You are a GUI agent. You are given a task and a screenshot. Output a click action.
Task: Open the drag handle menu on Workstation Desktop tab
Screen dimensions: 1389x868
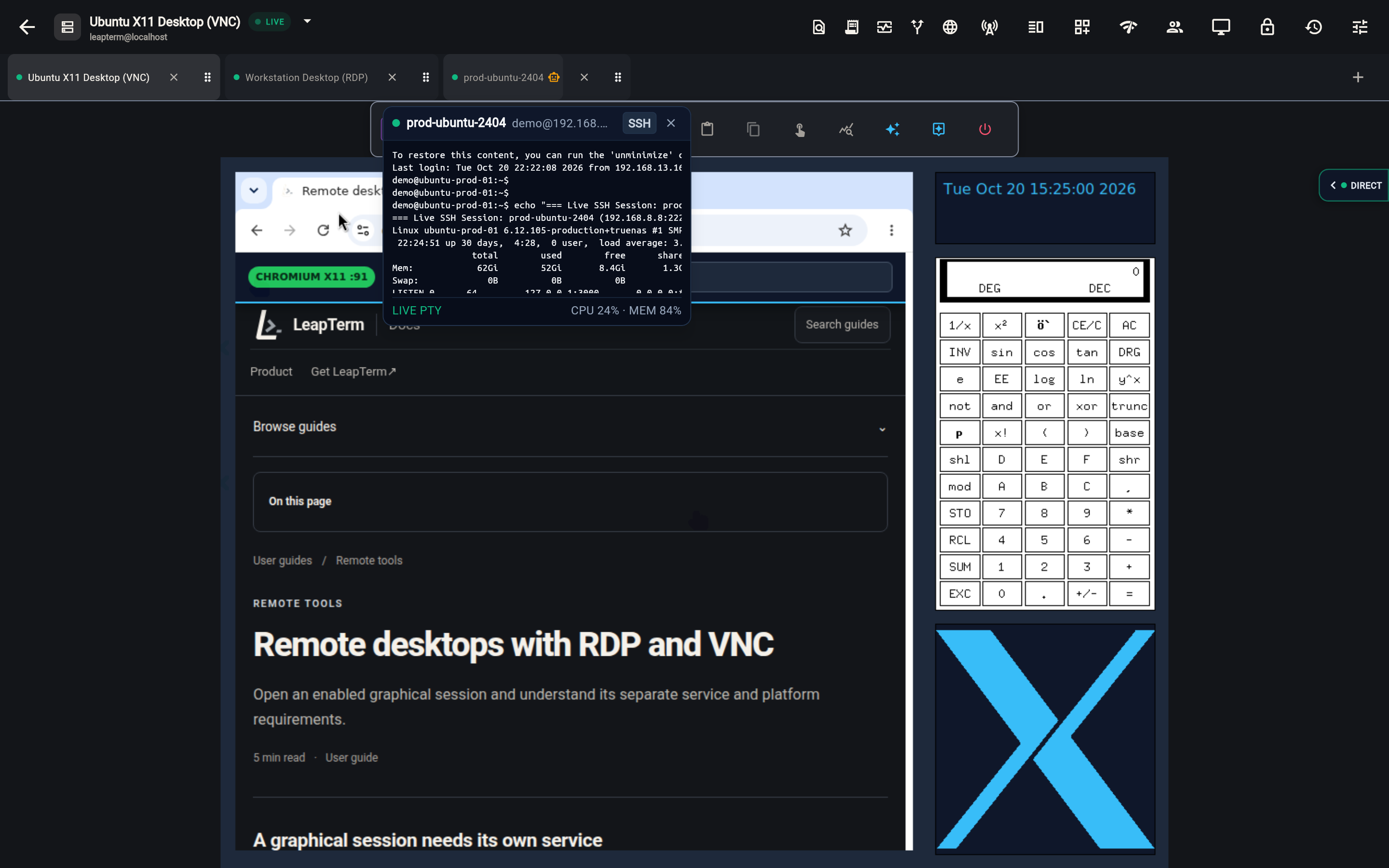pos(426,77)
